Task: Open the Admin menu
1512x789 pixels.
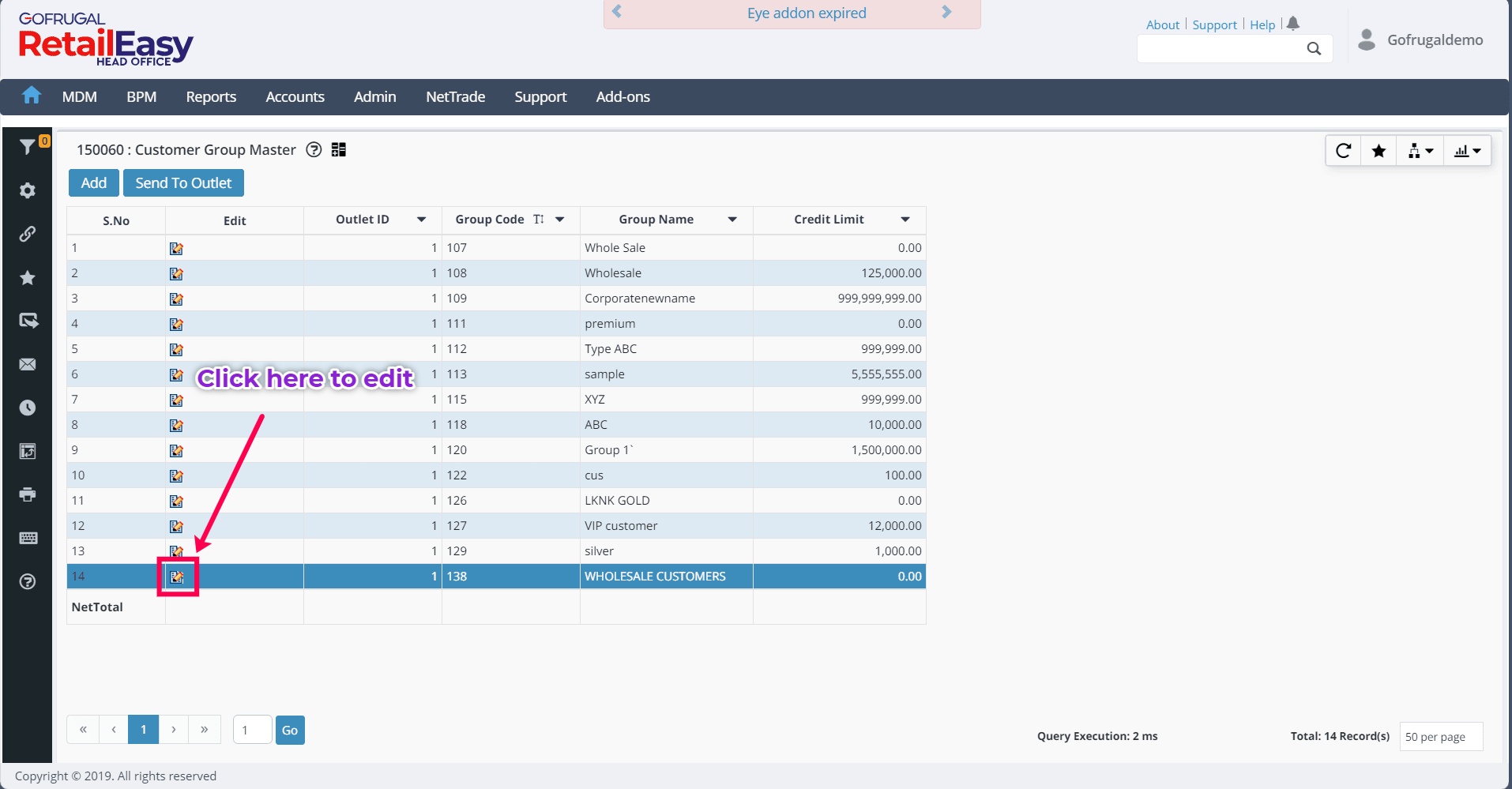Action: (375, 96)
